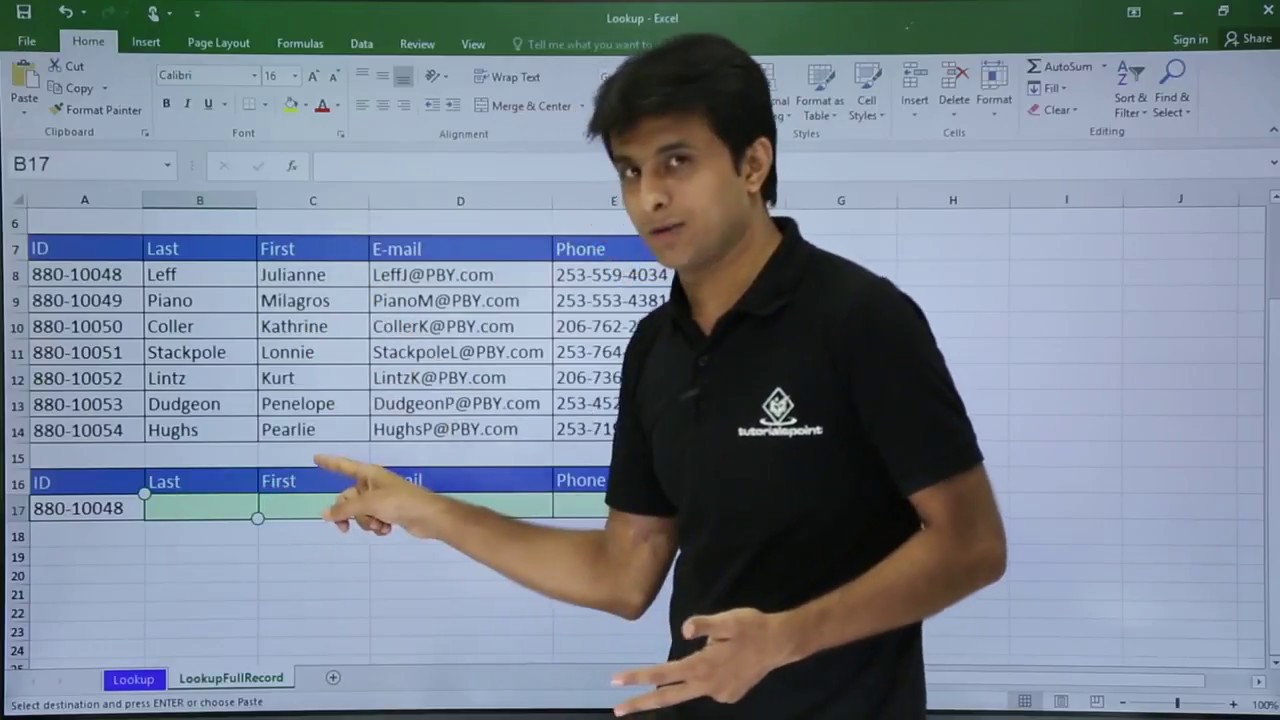Click the Insert Function fx icon
The height and width of the screenshot is (720, 1280).
292,166
